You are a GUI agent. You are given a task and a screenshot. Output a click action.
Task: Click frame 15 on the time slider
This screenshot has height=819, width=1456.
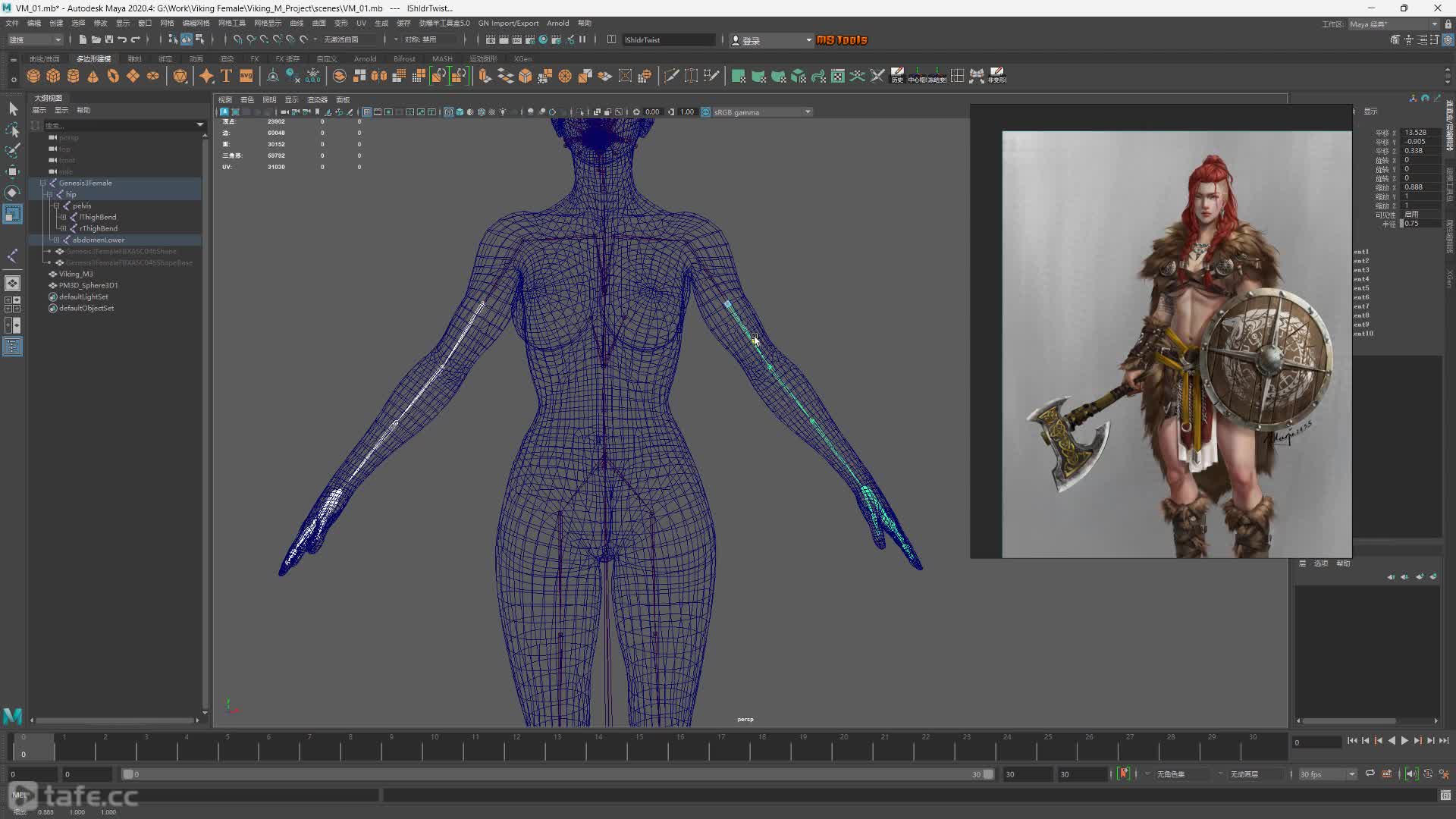point(639,747)
